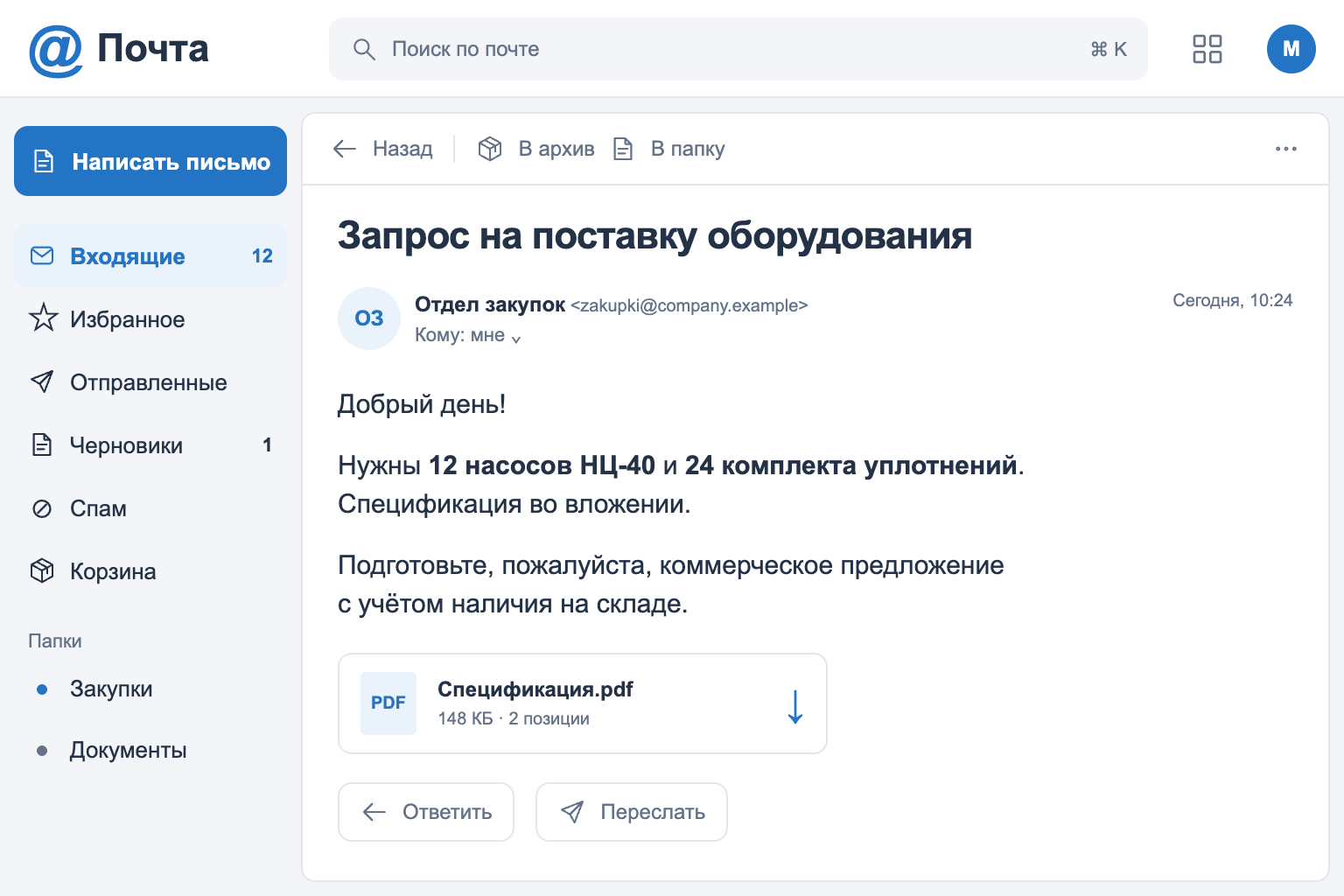Click the ОЗ sender avatar
This screenshot has width=1344, height=896.
tap(369, 318)
